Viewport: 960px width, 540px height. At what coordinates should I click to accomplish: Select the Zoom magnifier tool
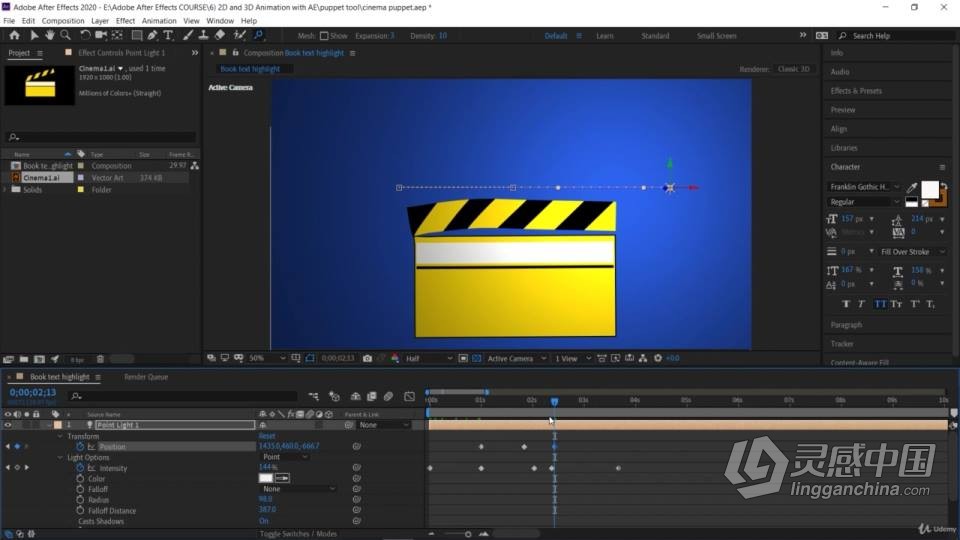click(x=65, y=36)
